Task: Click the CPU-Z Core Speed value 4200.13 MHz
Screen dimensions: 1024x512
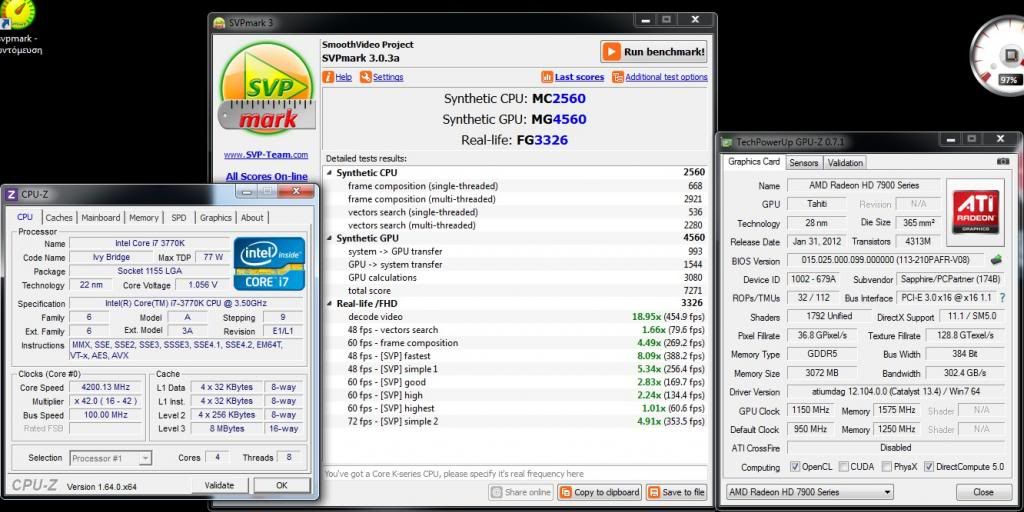Action: [x=106, y=387]
